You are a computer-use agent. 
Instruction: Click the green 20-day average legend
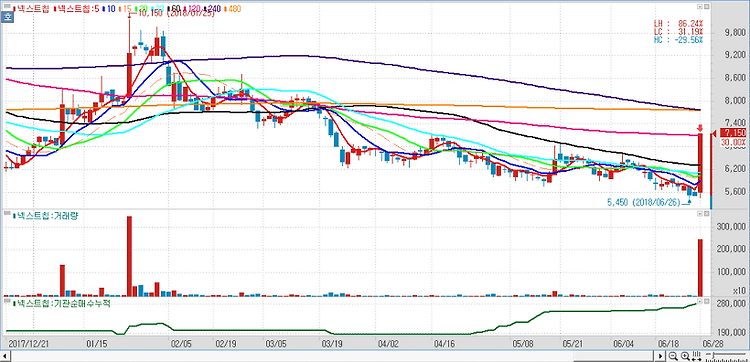click(142, 9)
